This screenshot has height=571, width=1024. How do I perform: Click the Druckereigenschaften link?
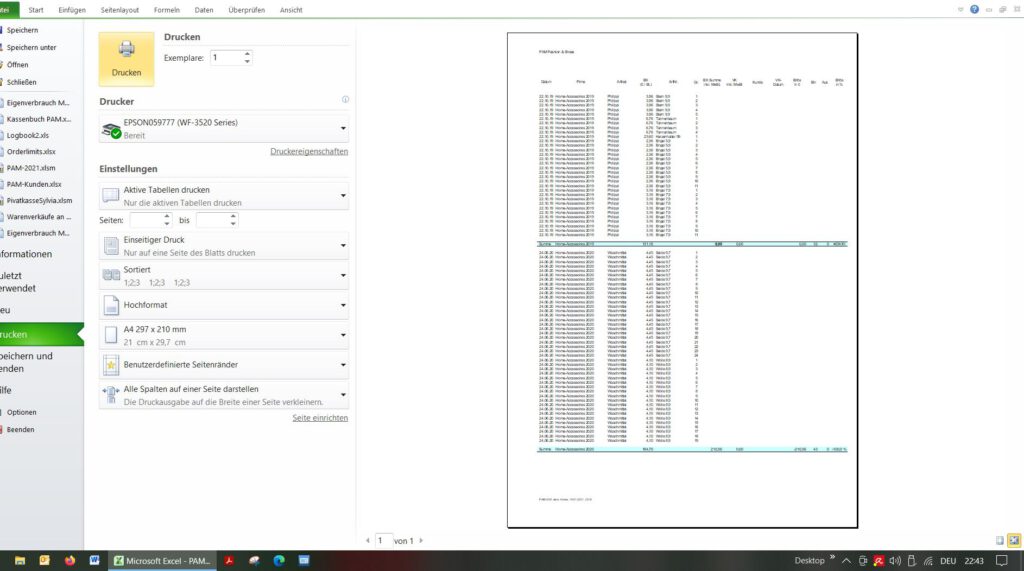coord(309,151)
